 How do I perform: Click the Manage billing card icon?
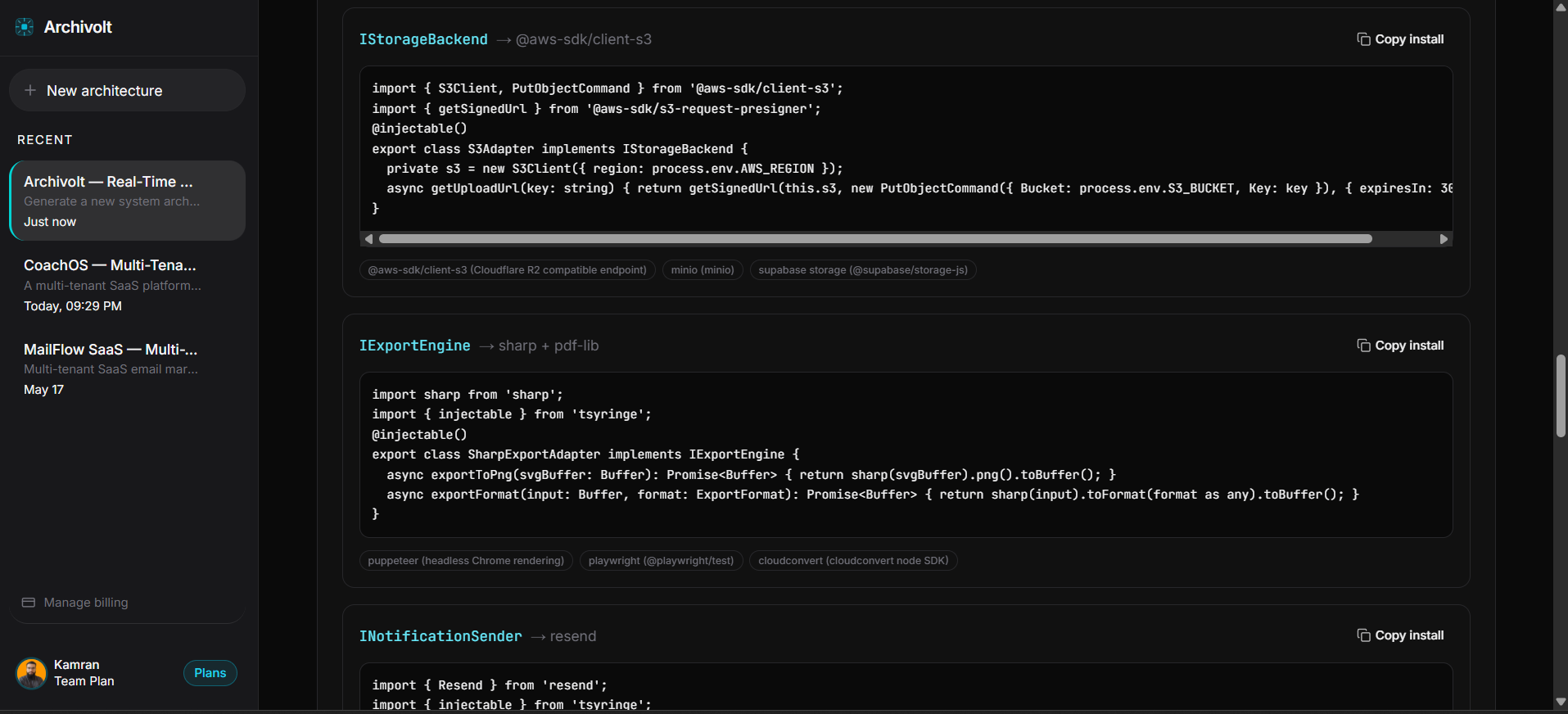tap(29, 603)
